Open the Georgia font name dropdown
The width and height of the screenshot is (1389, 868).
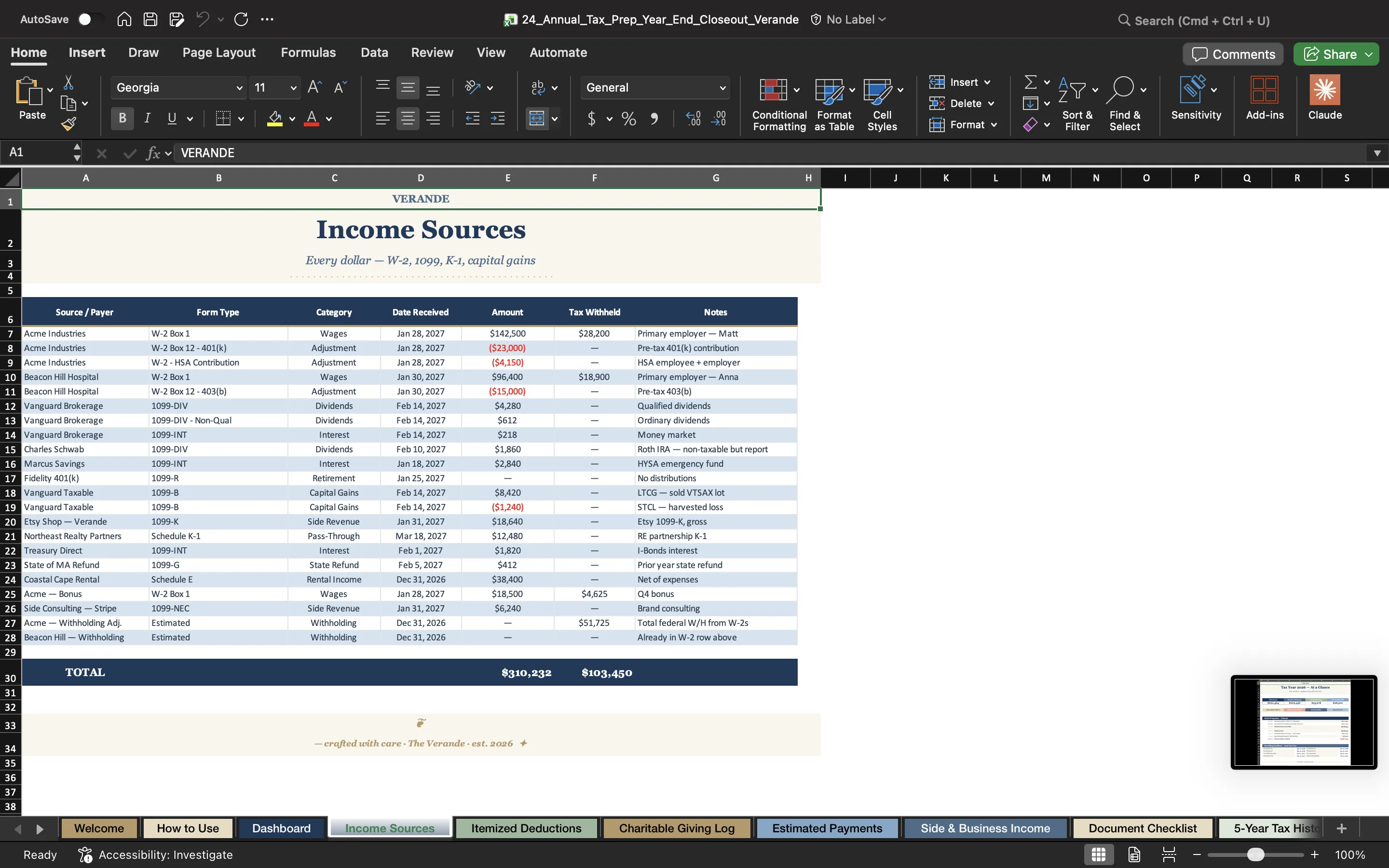(x=239, y=88)
